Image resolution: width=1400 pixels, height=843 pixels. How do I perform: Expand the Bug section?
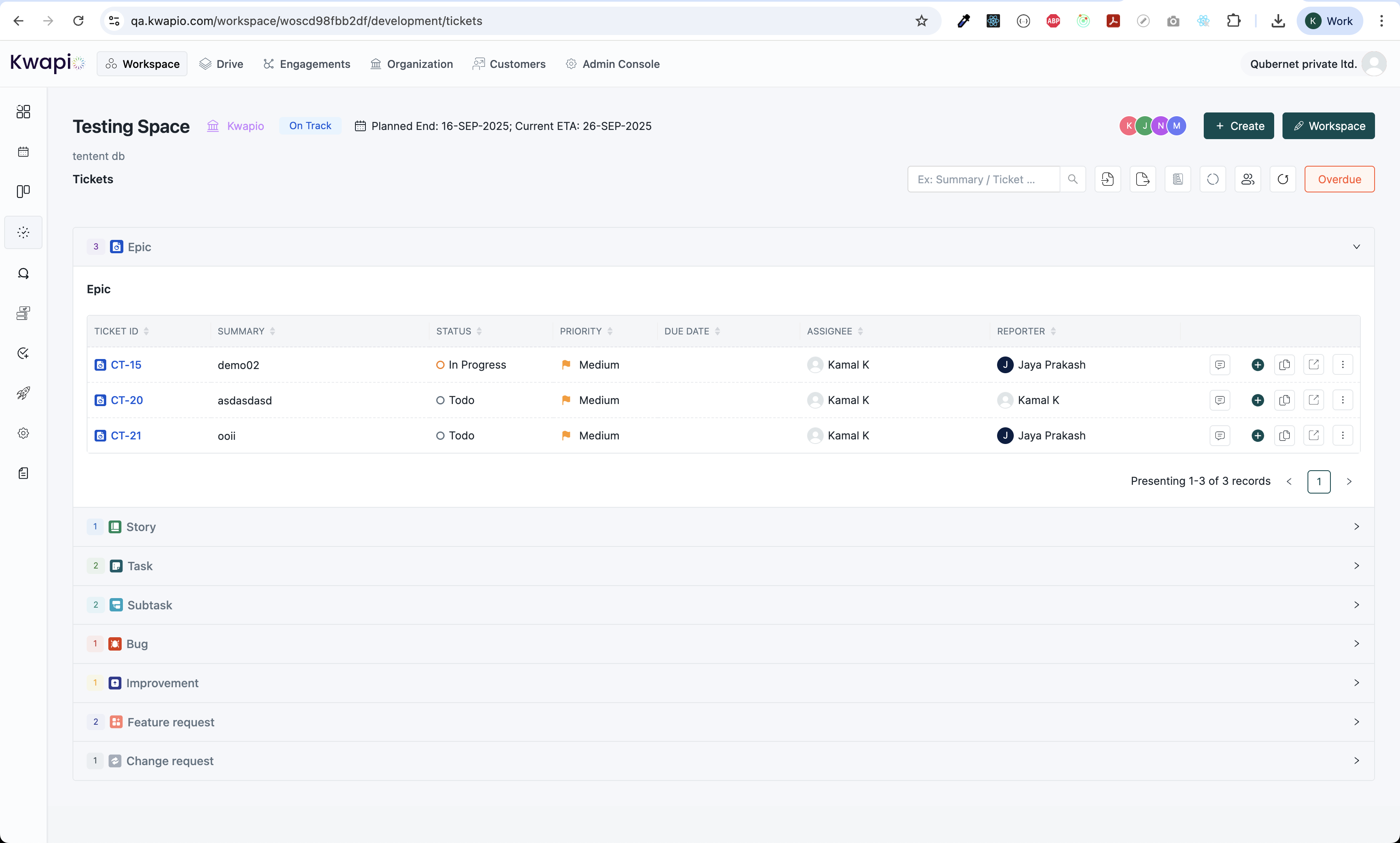coord(1356,643)
